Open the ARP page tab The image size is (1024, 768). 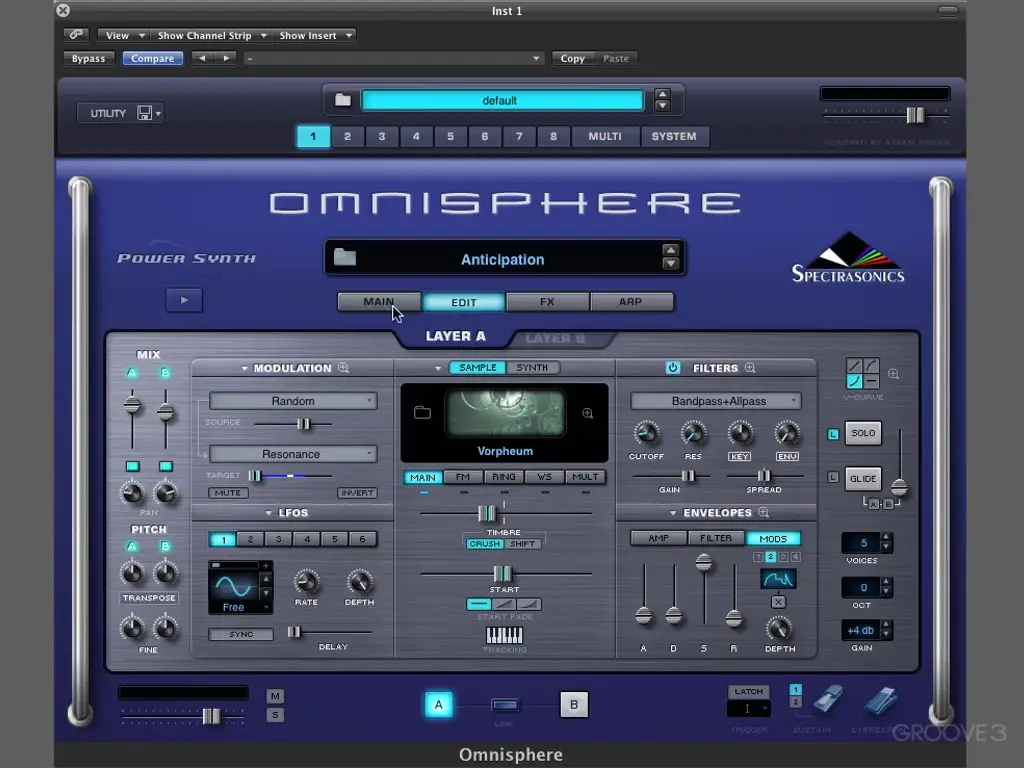(631, 302)
